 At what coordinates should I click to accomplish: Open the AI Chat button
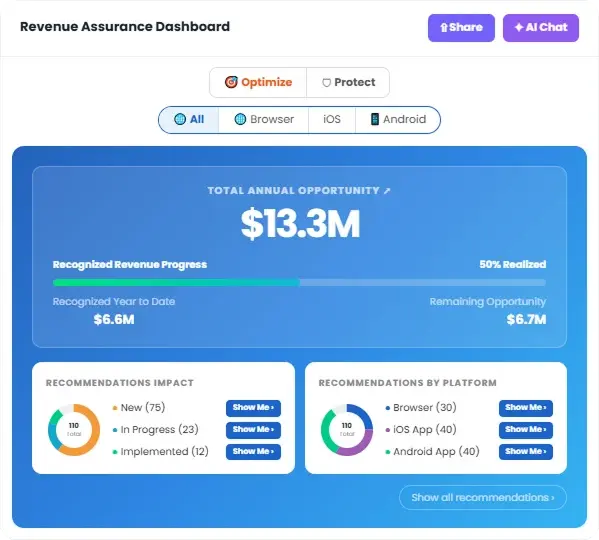[x=541, y=28]
